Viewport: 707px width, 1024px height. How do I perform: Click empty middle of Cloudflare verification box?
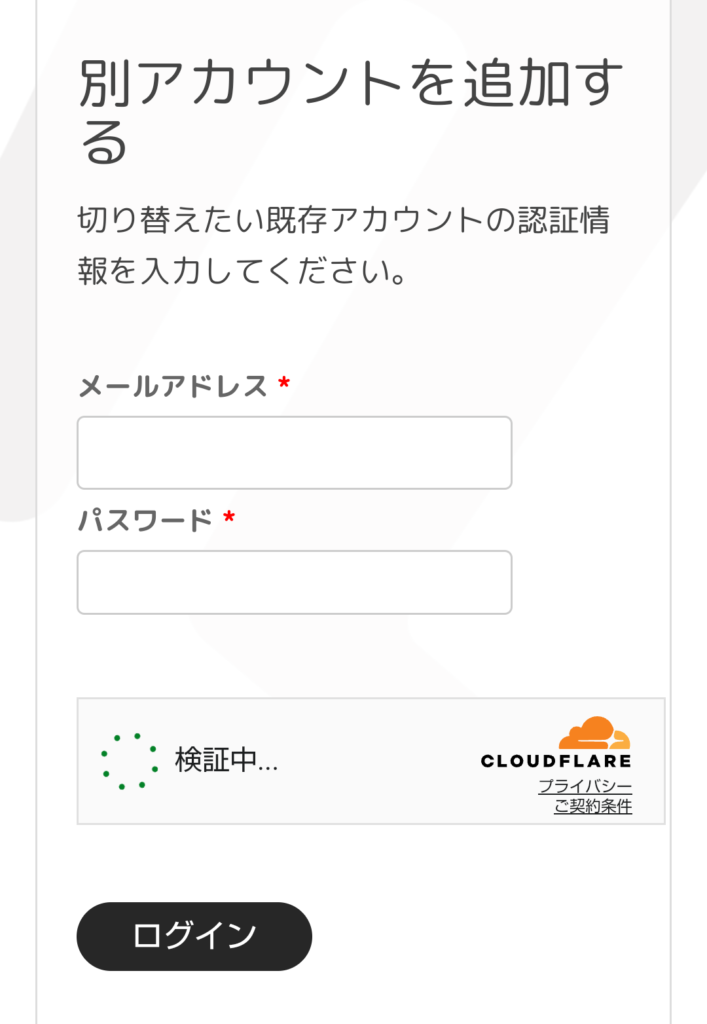[380, 761]
